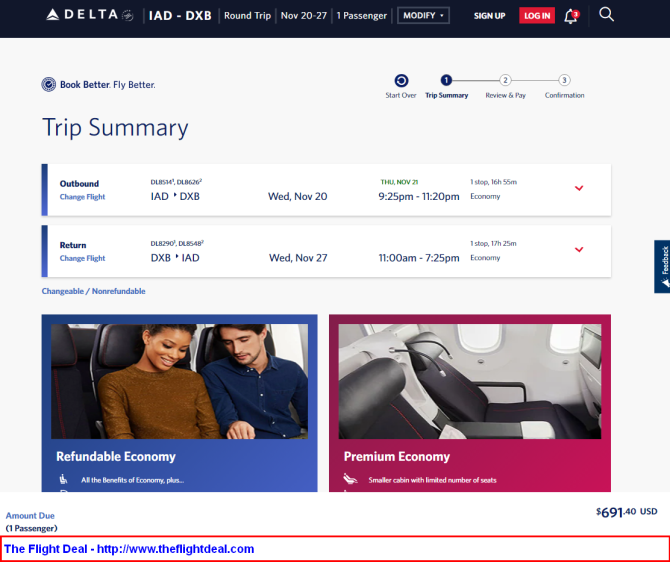Click the DL8514, DL8626 flight numbers
Screen dimensions: 670x562
(176, 182)
